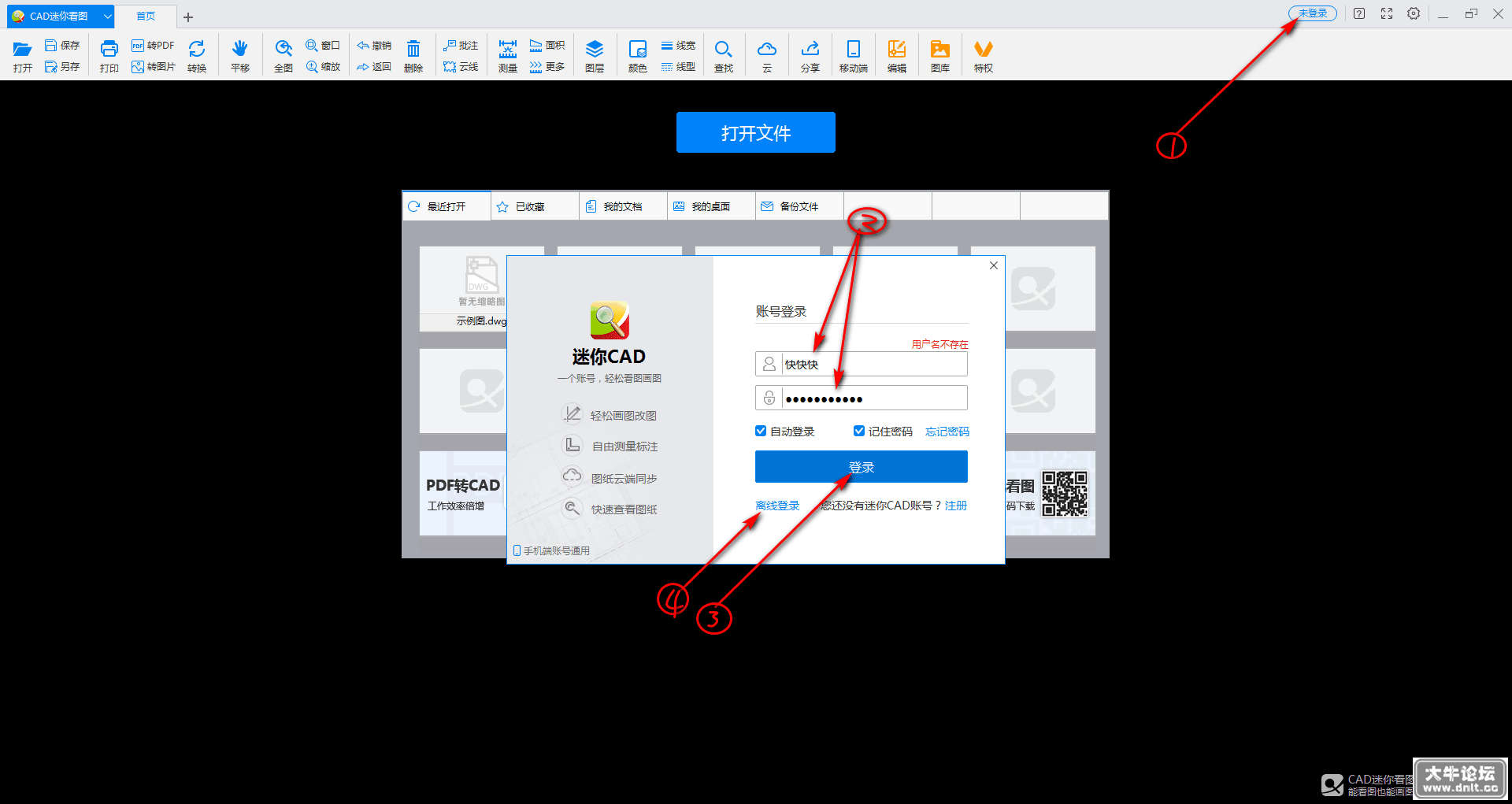Screen dimensions: 1512x804
Task: Open the Gallery (图库) icon
Action: (x=940, y=49)
